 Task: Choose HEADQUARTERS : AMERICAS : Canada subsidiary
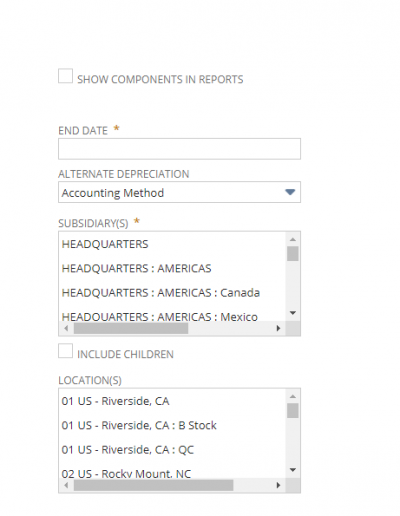click(x=172, y=293)
